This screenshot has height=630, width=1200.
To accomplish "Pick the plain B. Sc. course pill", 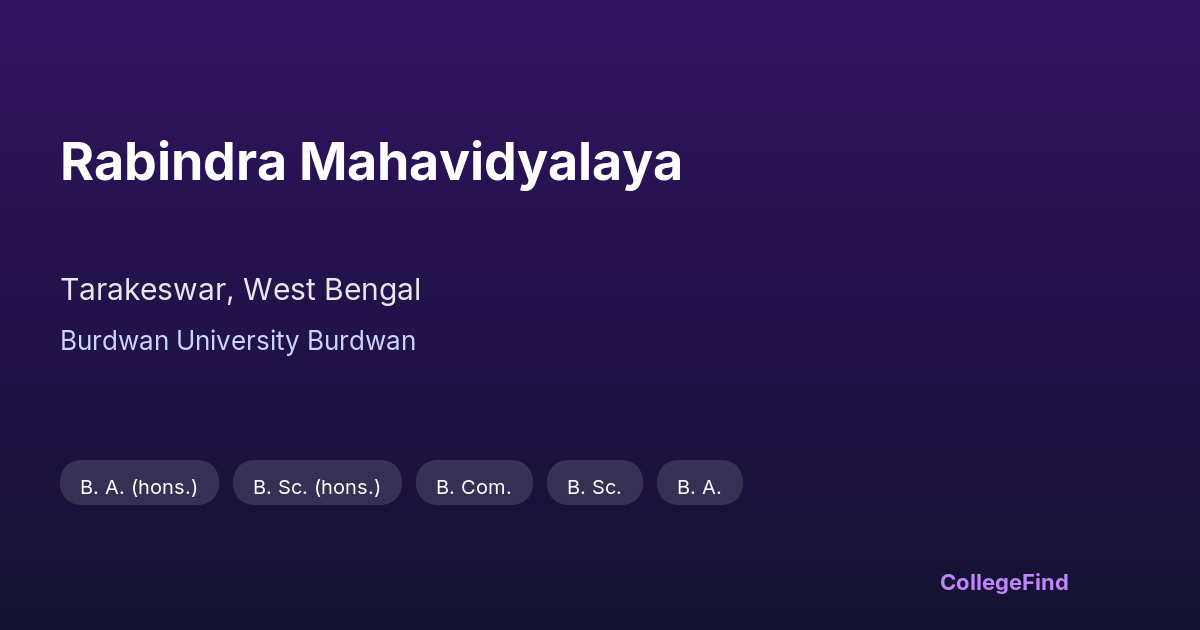I will pos(594,487).
